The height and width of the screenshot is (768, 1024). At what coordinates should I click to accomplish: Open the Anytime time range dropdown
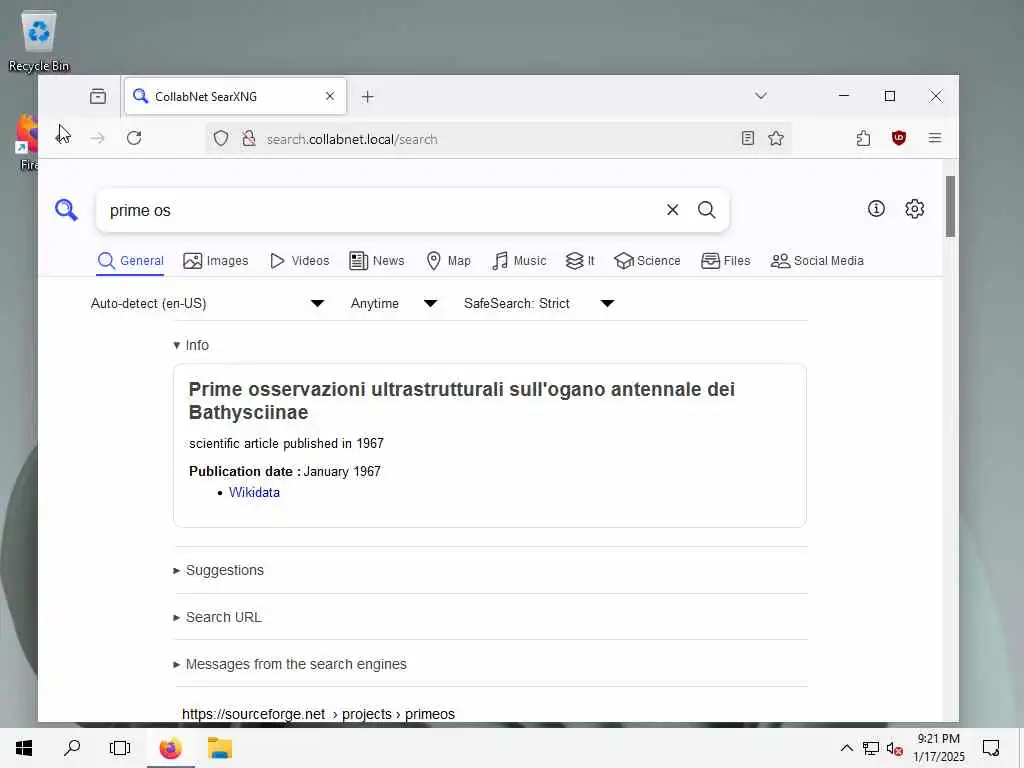click(x=394, y=303)
